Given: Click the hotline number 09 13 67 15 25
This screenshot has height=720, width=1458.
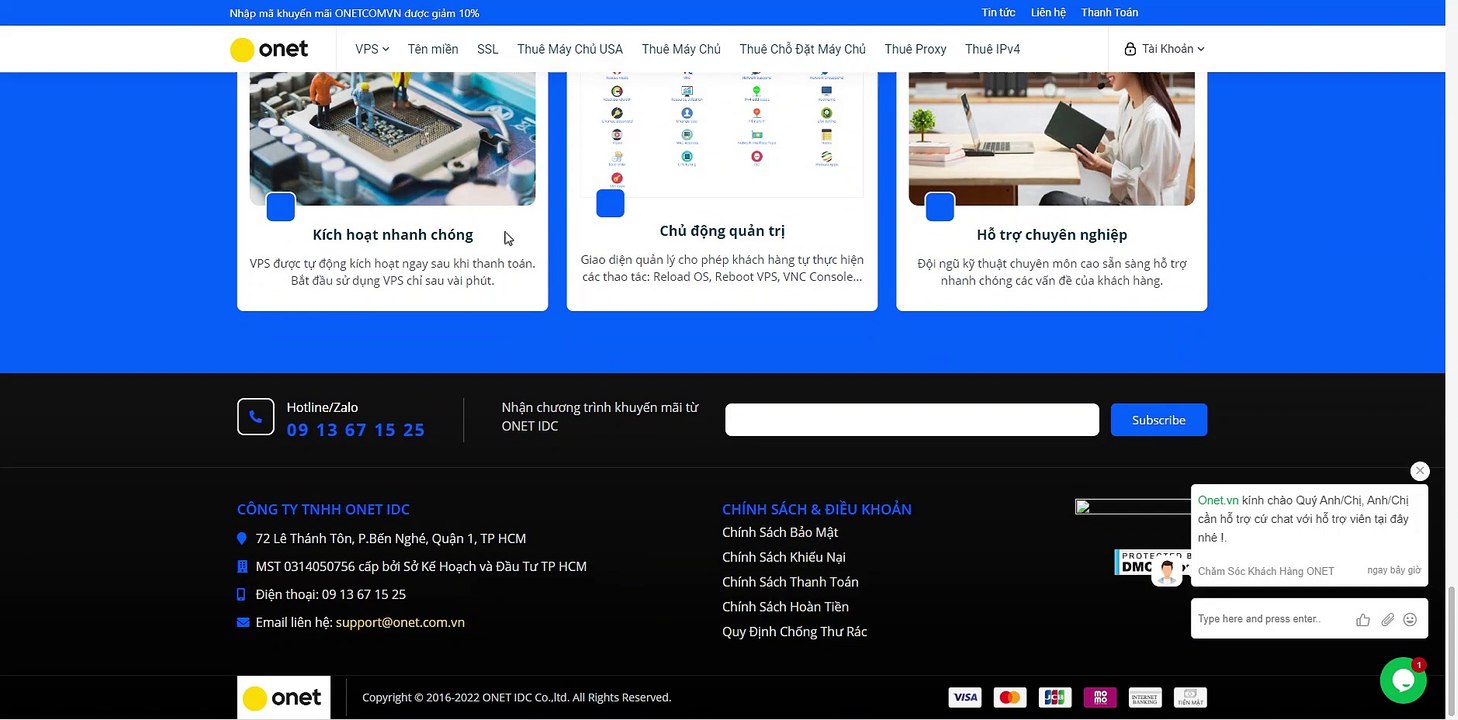Looking at the screenshot, I should [356, 430].
